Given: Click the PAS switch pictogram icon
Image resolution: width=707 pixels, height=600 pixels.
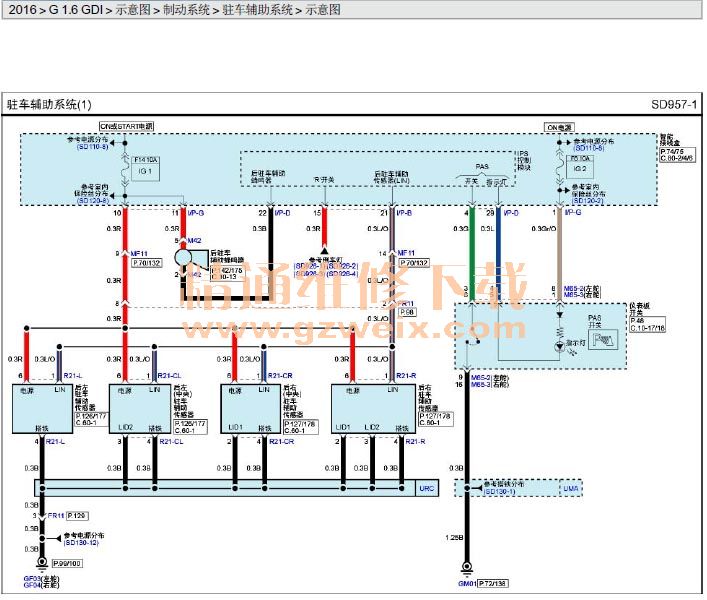Looking at the screenshot, I should pos(604,339).
